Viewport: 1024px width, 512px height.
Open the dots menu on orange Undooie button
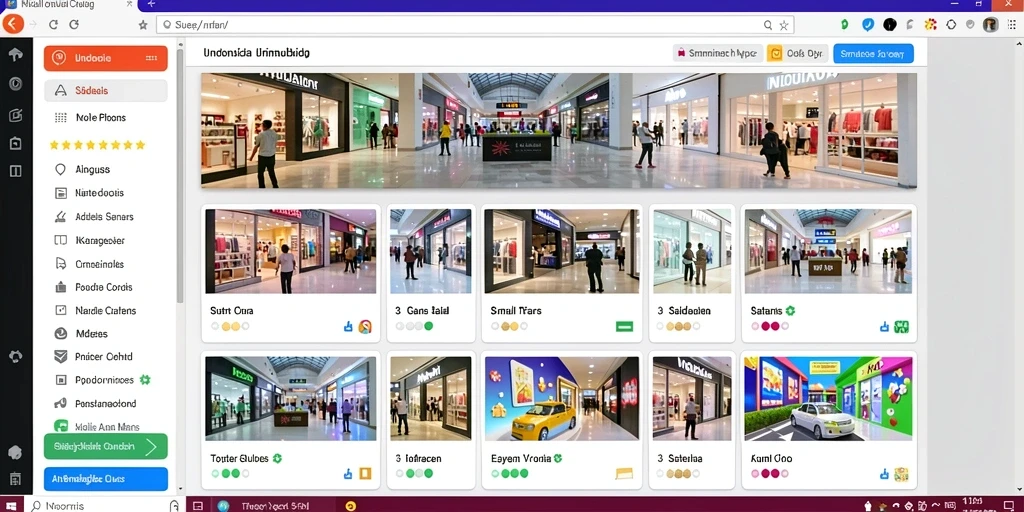[x=152, y=58]
